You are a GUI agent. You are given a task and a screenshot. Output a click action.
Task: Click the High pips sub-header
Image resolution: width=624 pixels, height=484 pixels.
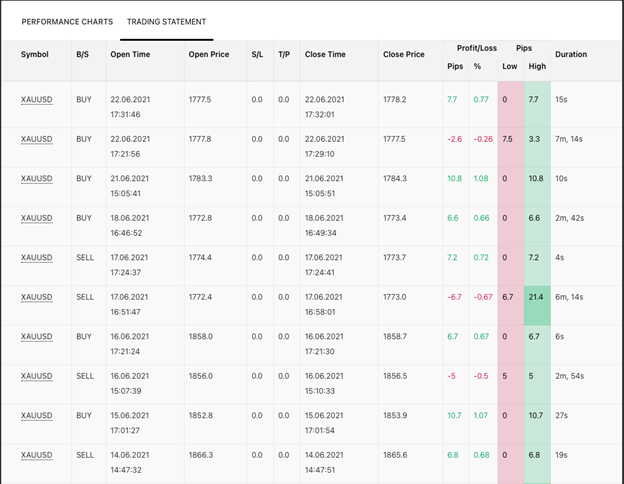(x=537, y=67)
